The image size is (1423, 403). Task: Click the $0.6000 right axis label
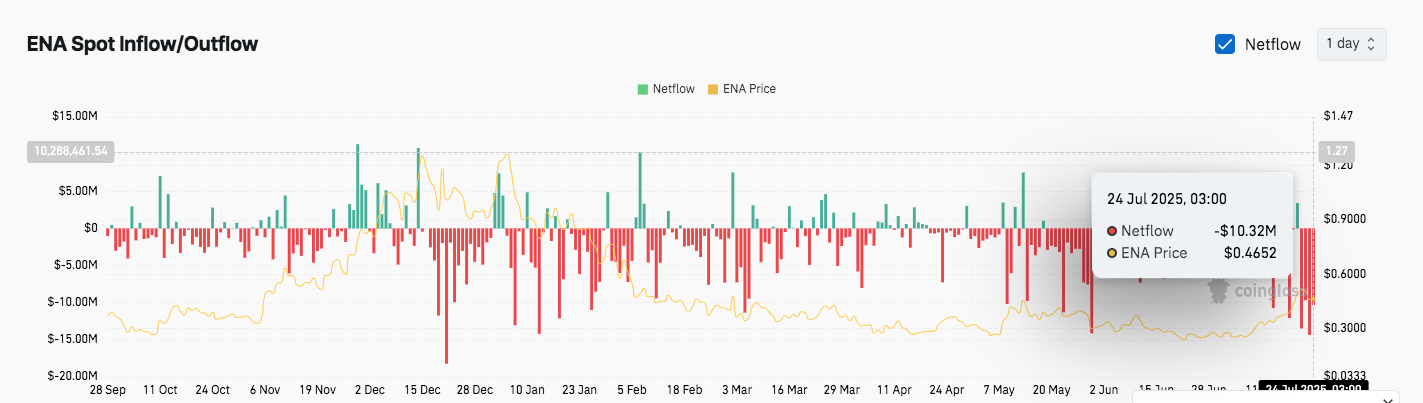[x=1343, y=274]
